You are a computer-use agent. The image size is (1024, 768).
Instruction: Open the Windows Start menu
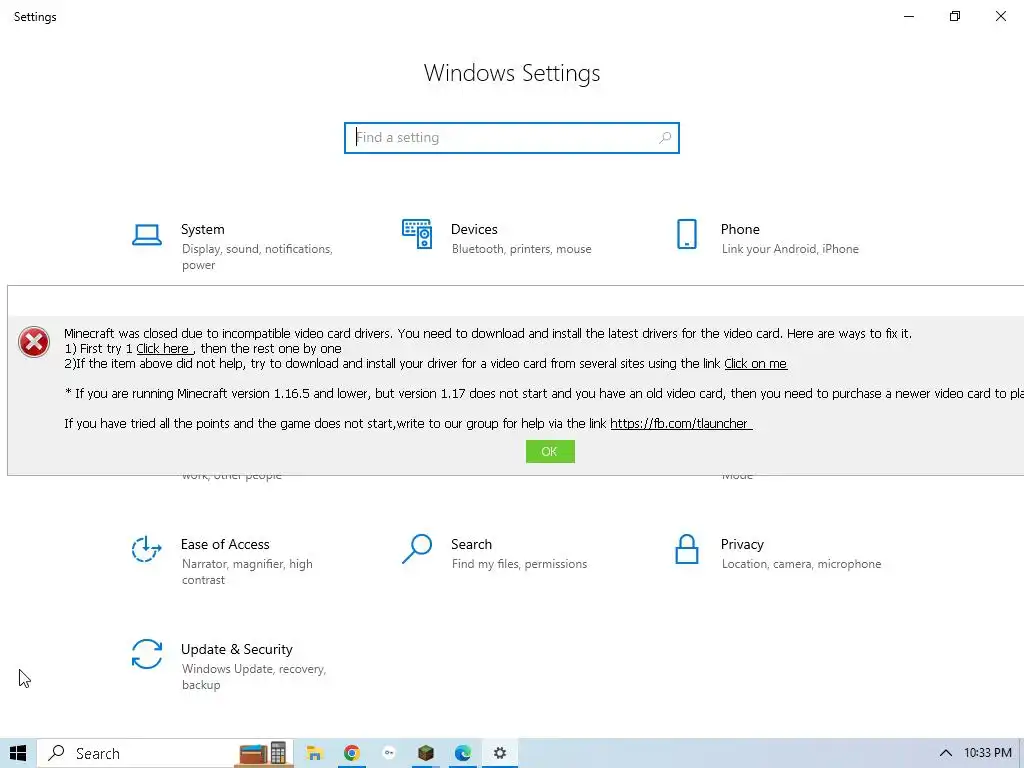coord(18,753)
